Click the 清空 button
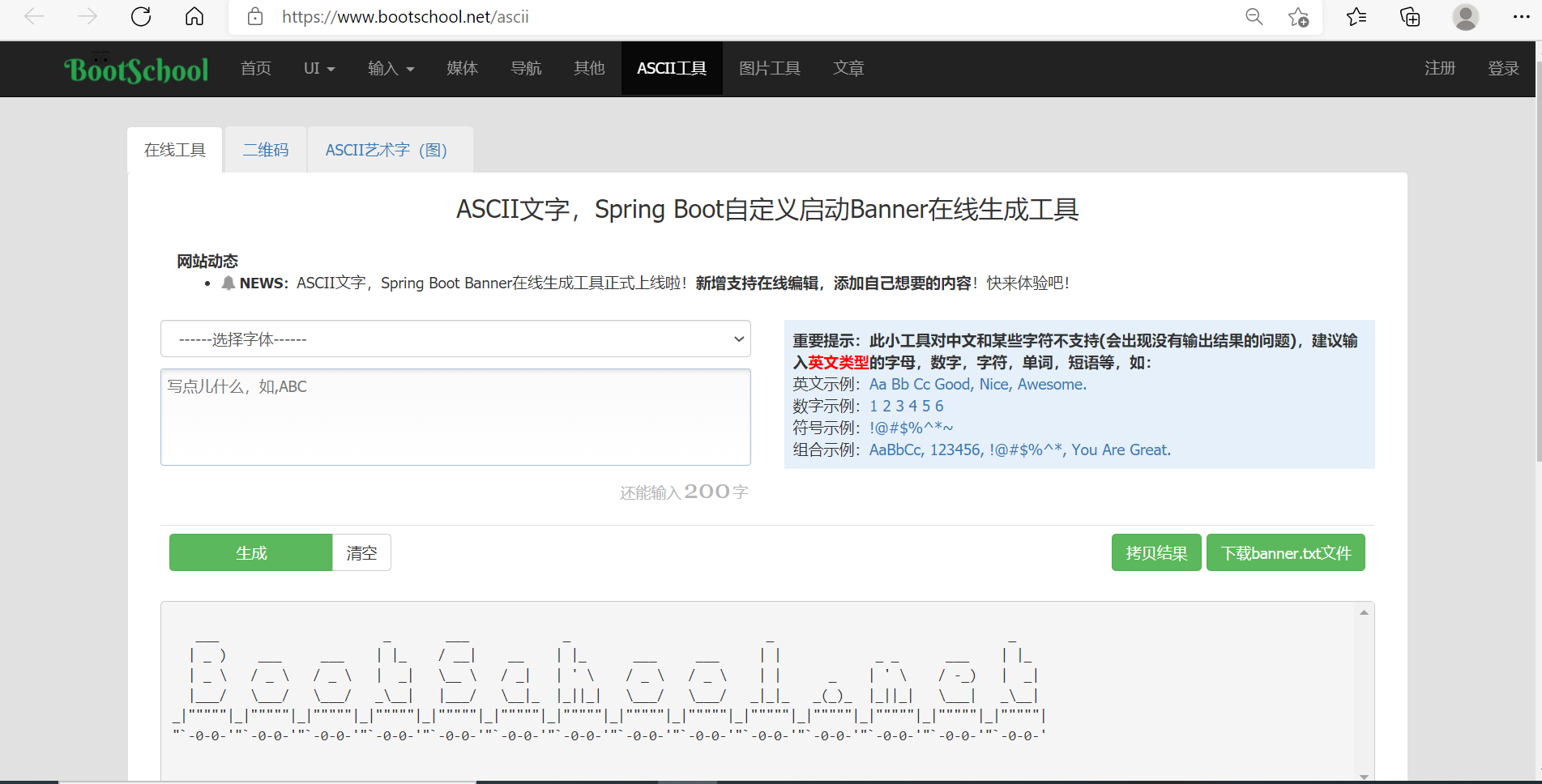Screen dimensions: 1542x784 (361, 552)
